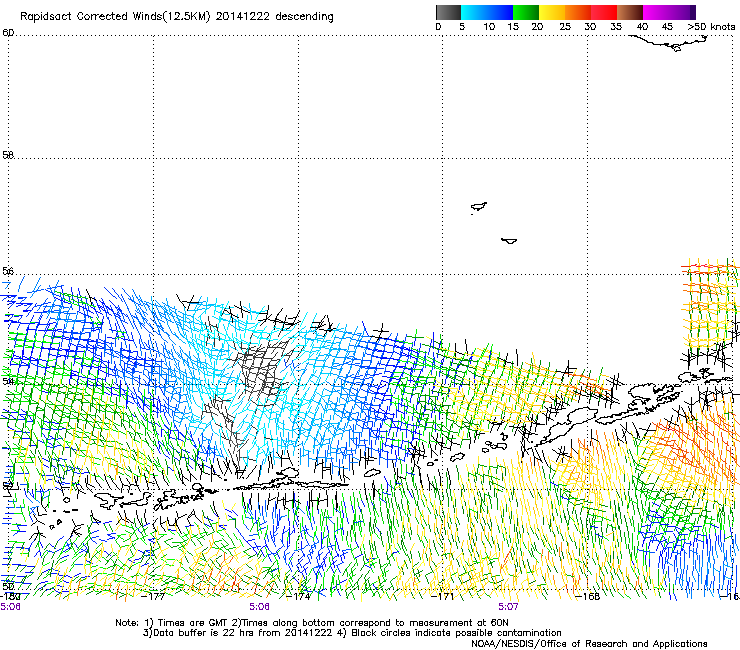Viewport: 740px width, 650px height.
Task: Click the gray 0-5 knots legend segment
Action: pyautogui.click(x=448, y=12)
